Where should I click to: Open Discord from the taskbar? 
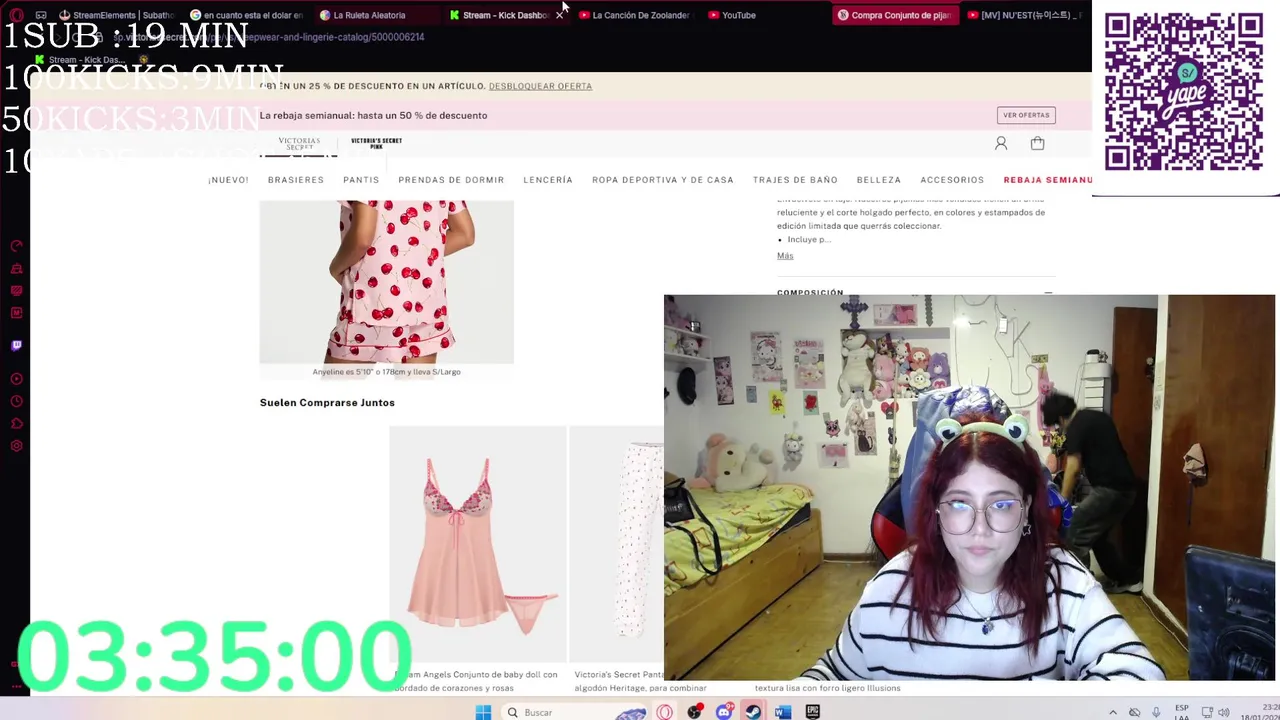723,712
